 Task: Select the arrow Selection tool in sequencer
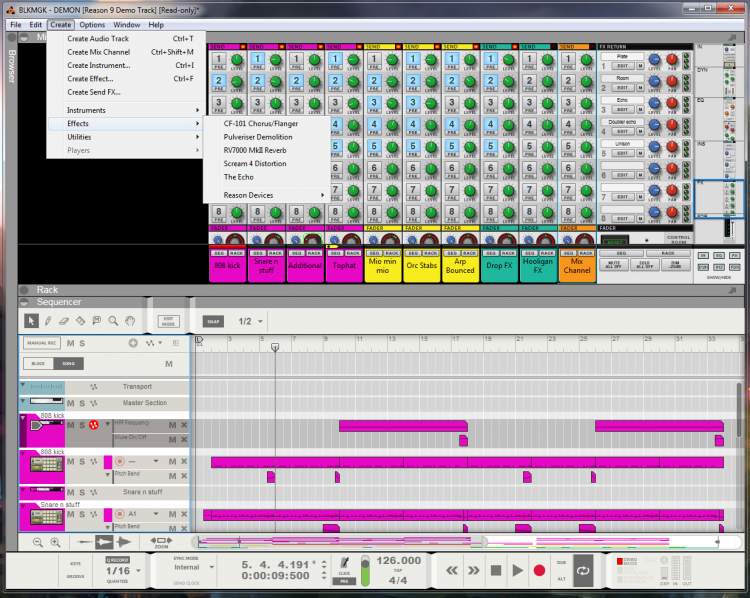[x=31, y=321]
